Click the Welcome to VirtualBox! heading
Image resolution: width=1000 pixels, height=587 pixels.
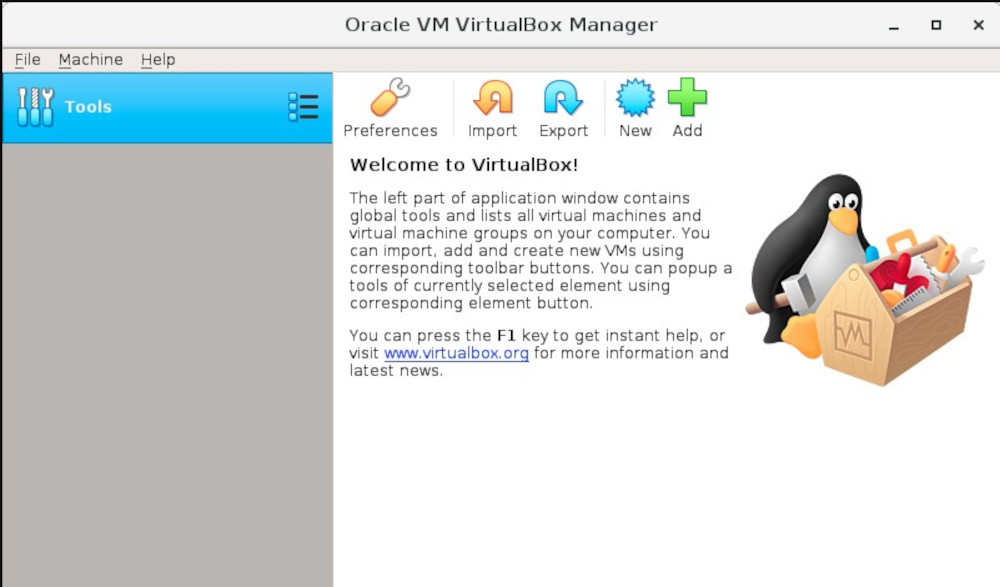pos(464,165)
